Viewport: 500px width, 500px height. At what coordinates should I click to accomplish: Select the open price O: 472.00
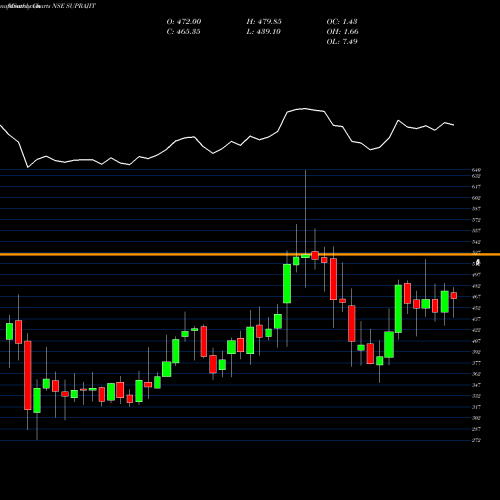tap(184, 21)
